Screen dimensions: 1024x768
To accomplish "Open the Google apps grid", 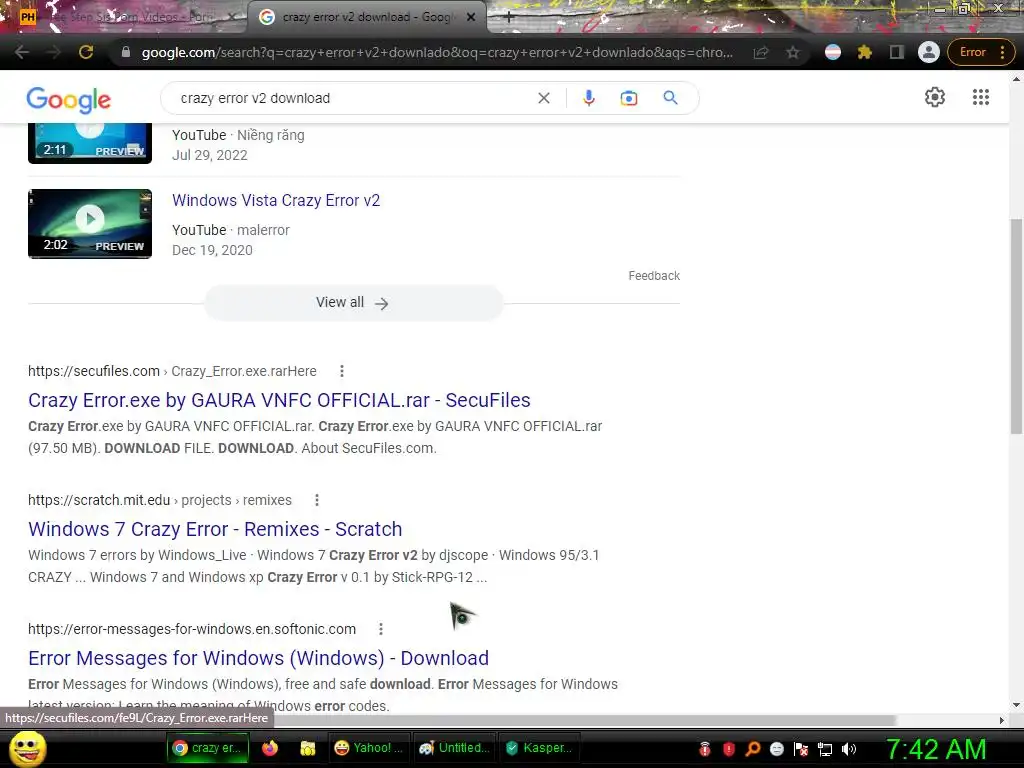I will click(980, 97).
